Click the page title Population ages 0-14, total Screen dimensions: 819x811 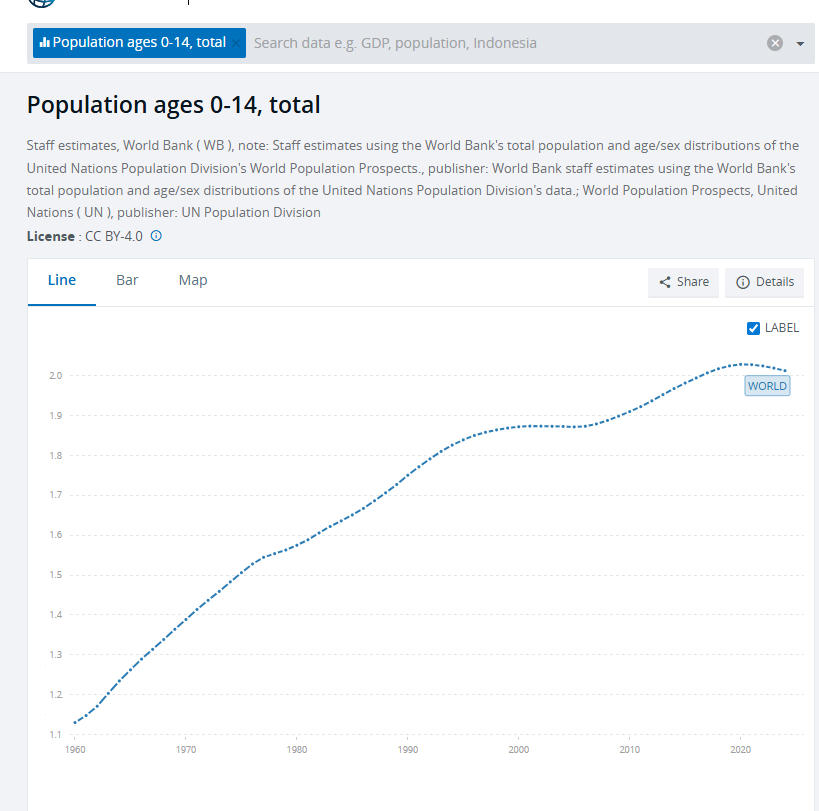tap(173, 105)
